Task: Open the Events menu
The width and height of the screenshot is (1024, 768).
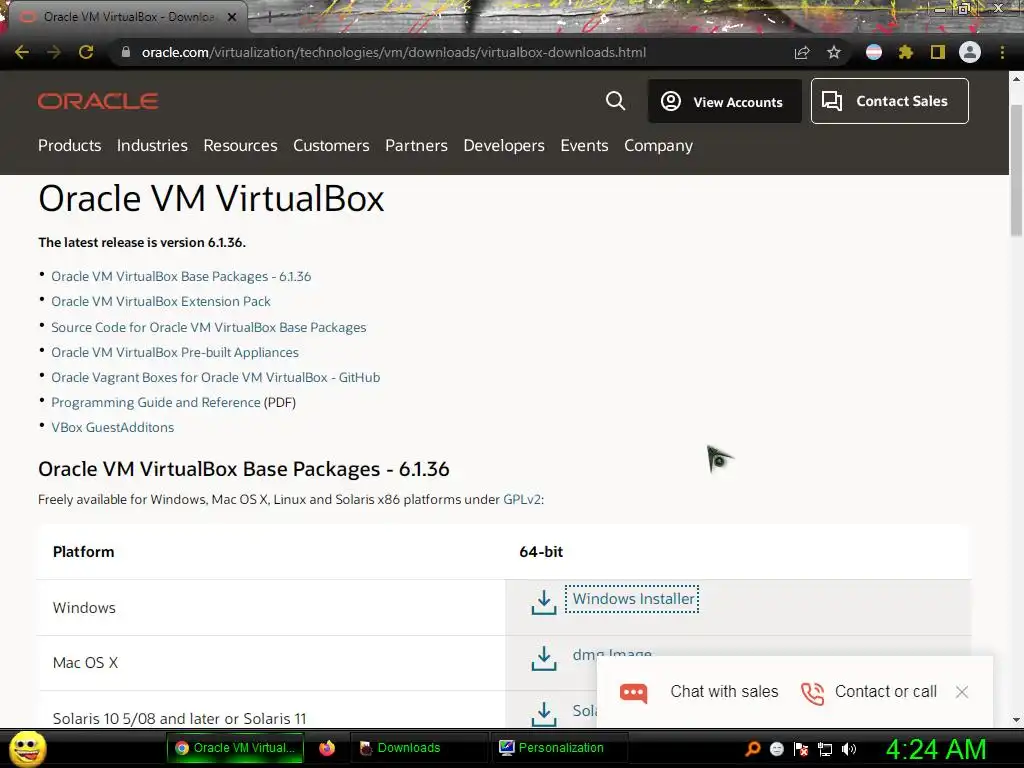Action: [584, 146]
